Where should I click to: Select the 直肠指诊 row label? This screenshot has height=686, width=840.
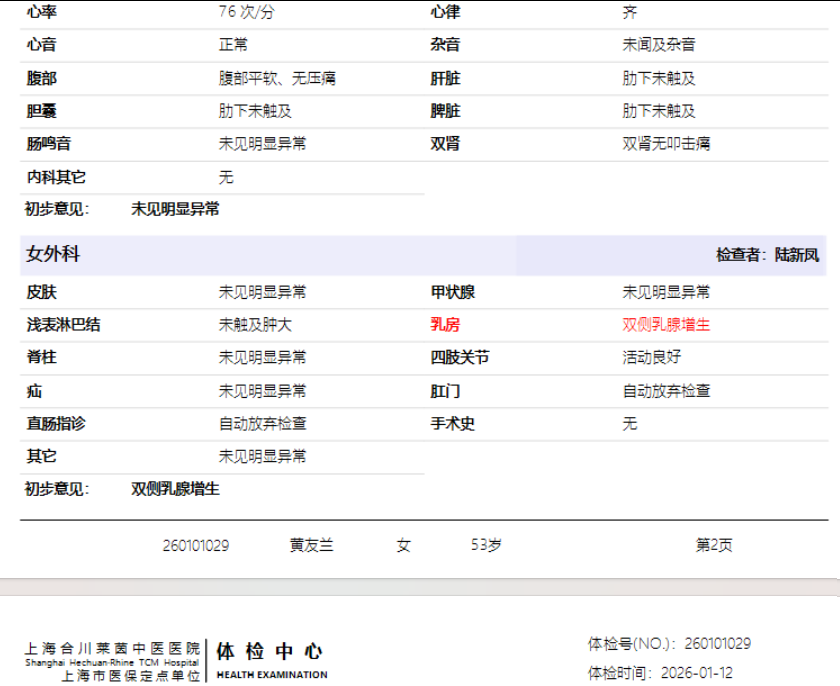[x=56, y=423]
